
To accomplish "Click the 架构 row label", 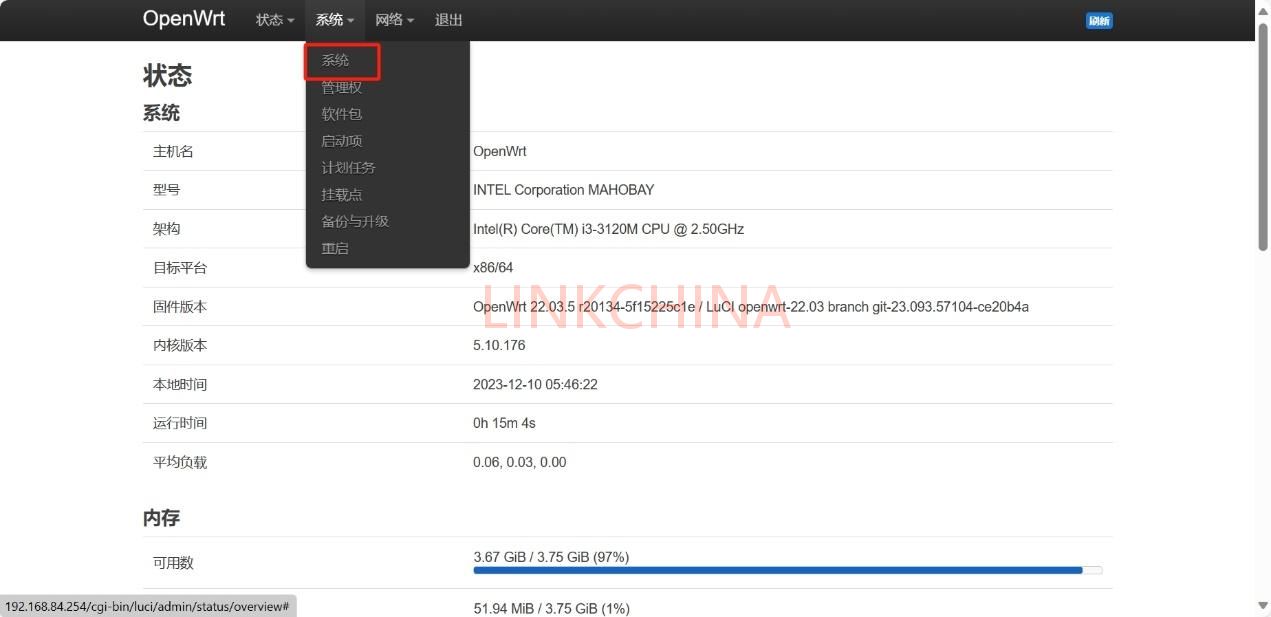I will point(166,229).
